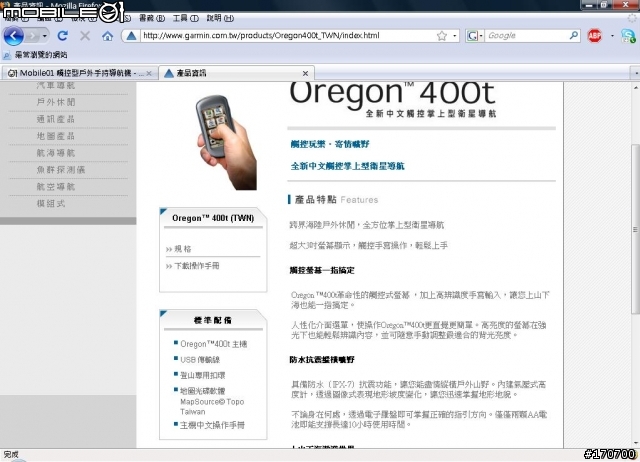Close the 產品資訊 tab
The width and height of the screenshot is (640, 462).
coord(305,73)
